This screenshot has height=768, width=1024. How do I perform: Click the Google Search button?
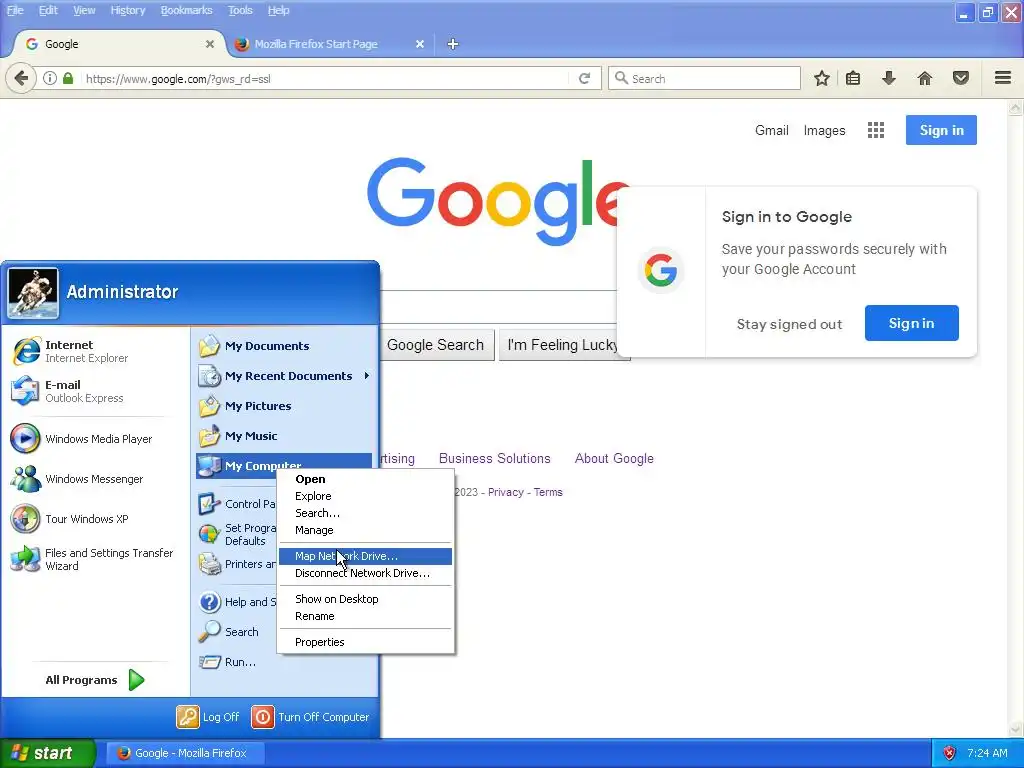pos(436,345)
